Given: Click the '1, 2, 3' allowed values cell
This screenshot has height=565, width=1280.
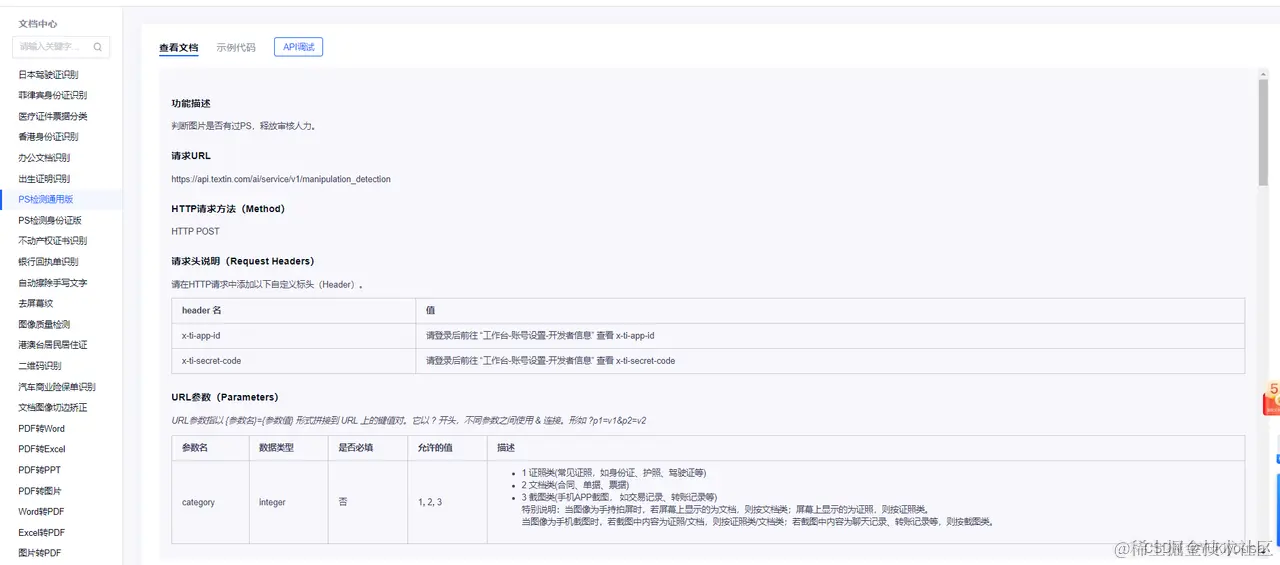Looking at the screenshot, I should pos(447,502).
